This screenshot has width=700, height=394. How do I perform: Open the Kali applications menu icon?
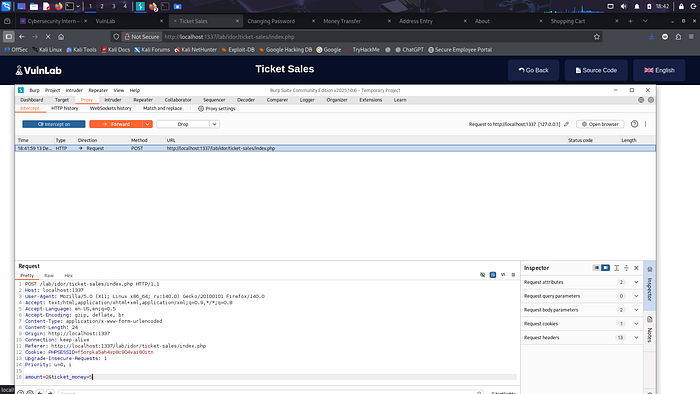pyautogui.click(x=6, y=6)
